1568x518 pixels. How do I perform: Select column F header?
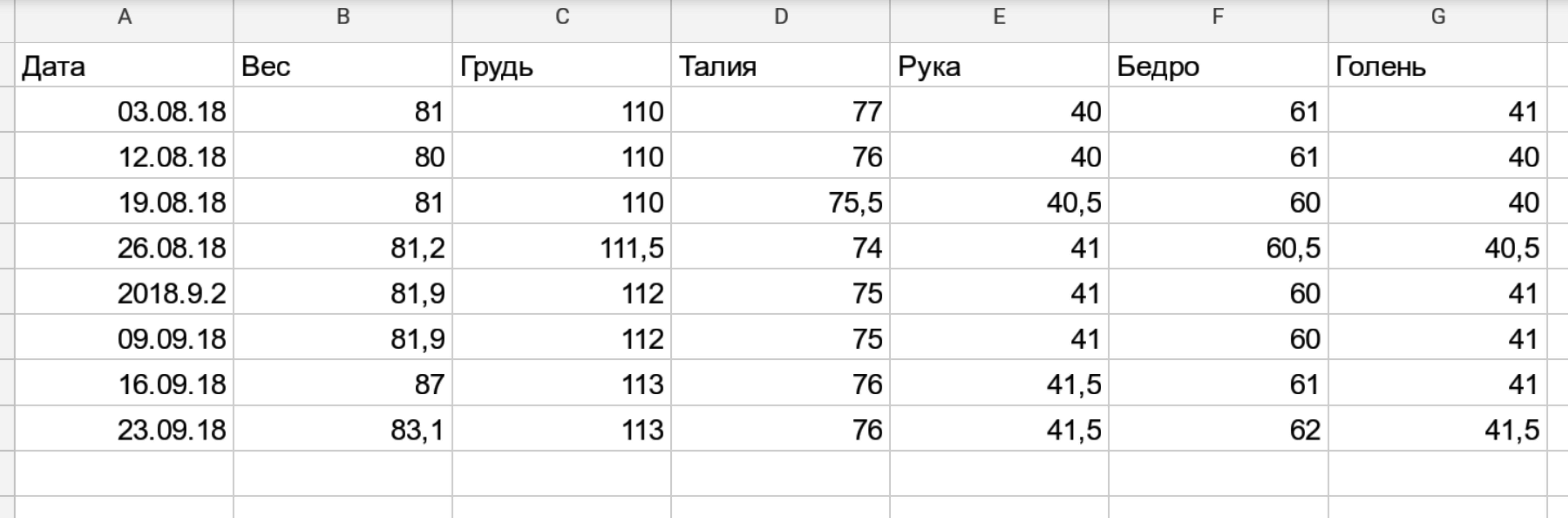(x=1218, y=17)
